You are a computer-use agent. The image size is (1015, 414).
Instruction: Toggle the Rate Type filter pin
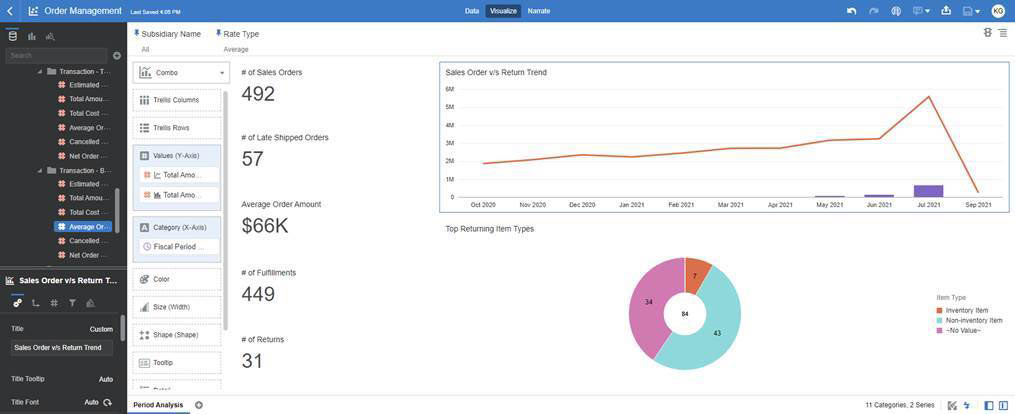(218, 33)
